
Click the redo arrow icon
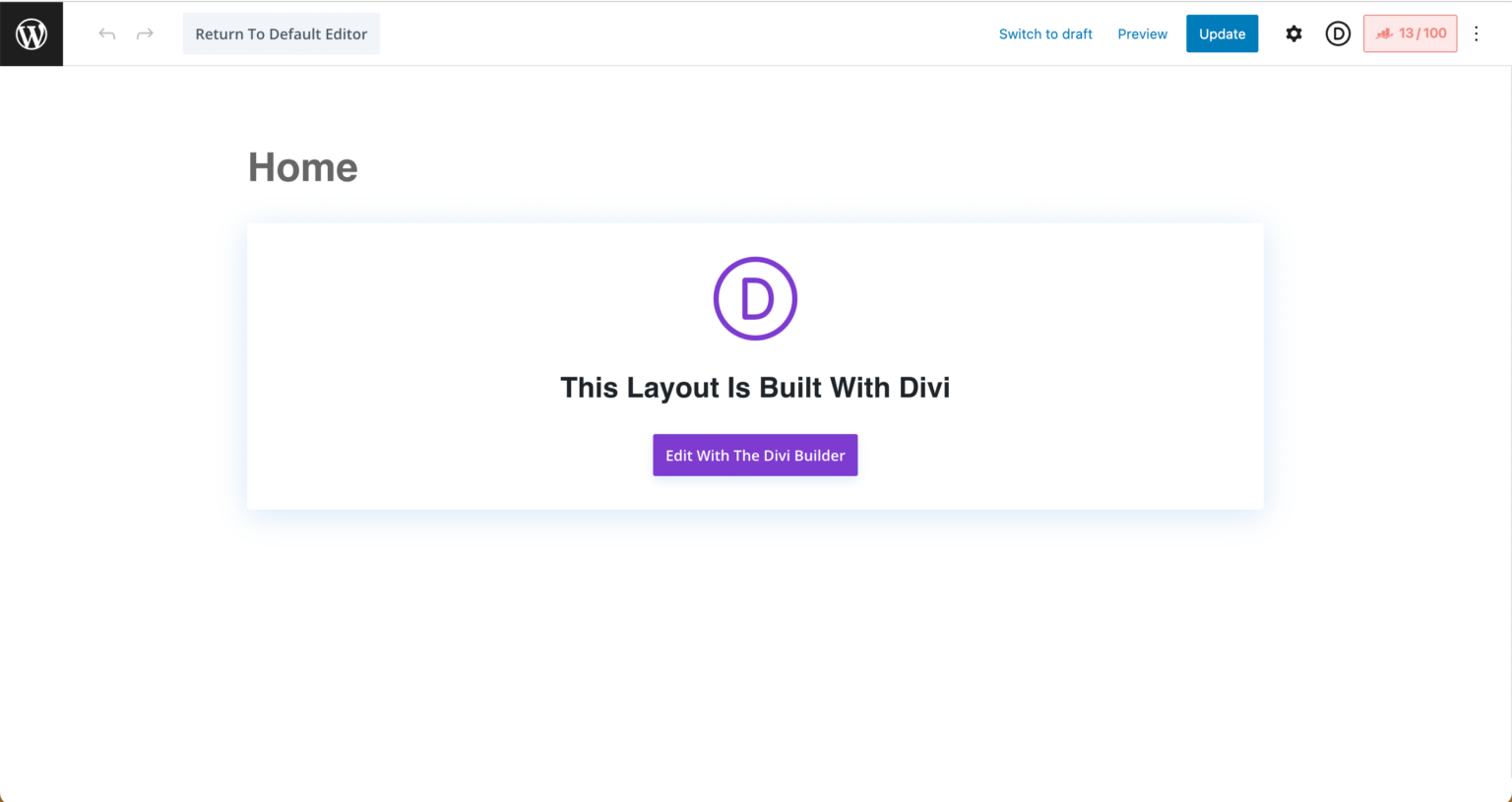[x=144, y=32]
